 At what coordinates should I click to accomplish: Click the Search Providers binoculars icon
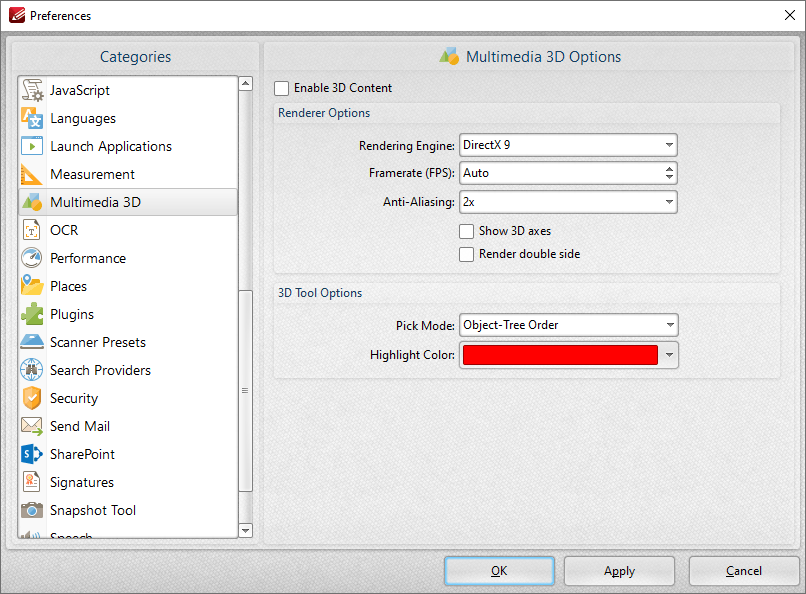tap(32, 370)
